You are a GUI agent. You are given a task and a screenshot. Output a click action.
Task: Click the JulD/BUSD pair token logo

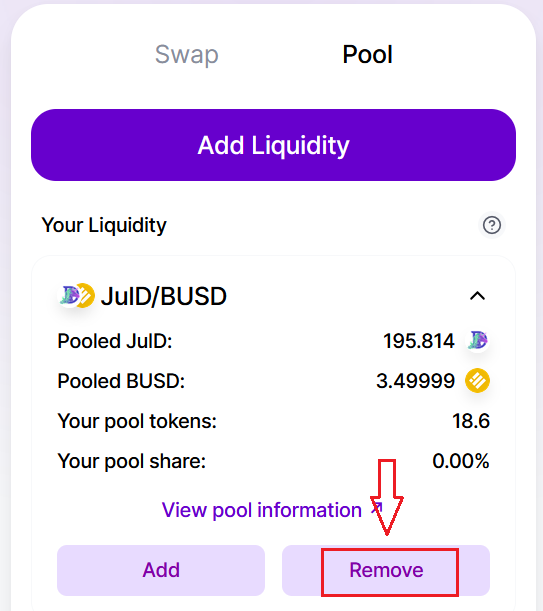click(77, 296)
